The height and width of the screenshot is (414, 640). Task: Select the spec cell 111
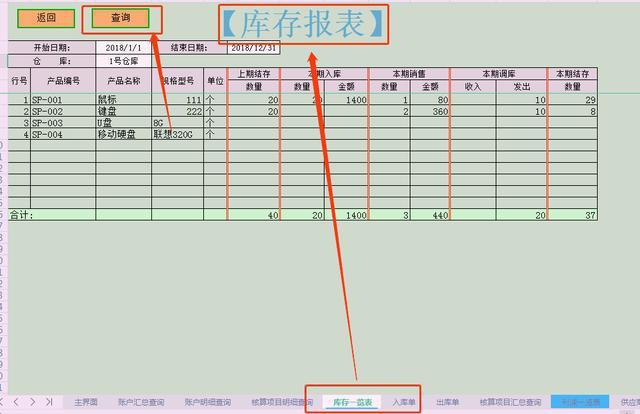click(178, 100)
